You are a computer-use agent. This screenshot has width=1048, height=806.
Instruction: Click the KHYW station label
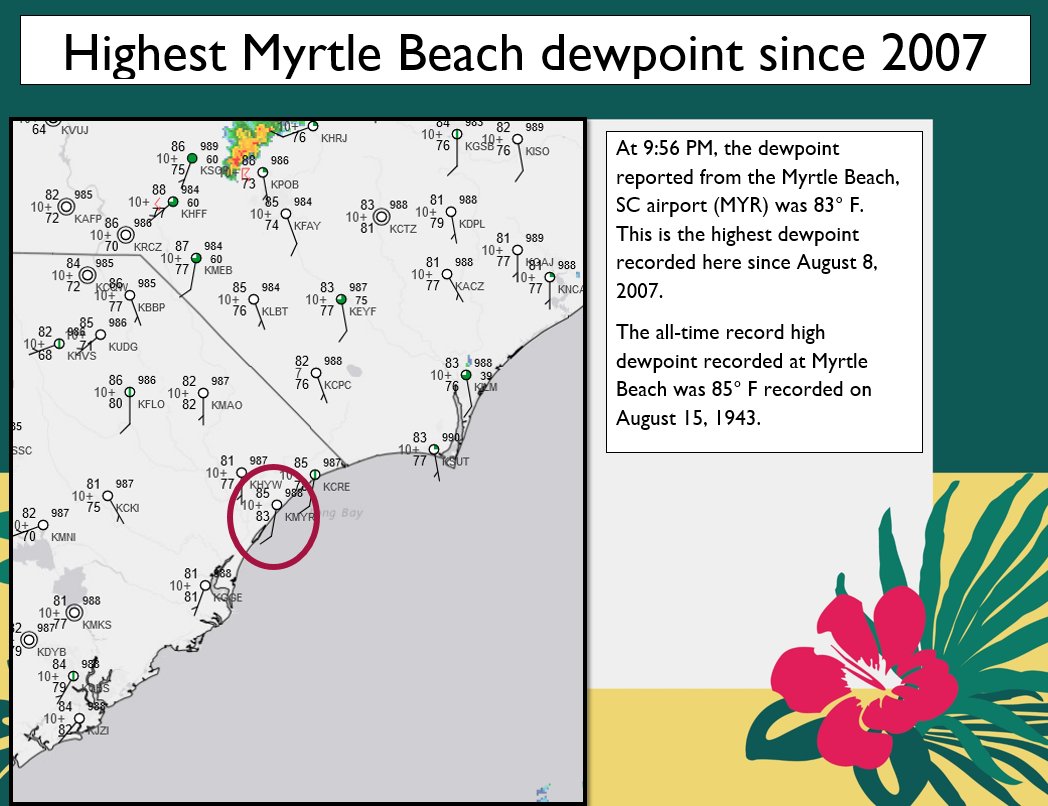click(x=266, y=485)
